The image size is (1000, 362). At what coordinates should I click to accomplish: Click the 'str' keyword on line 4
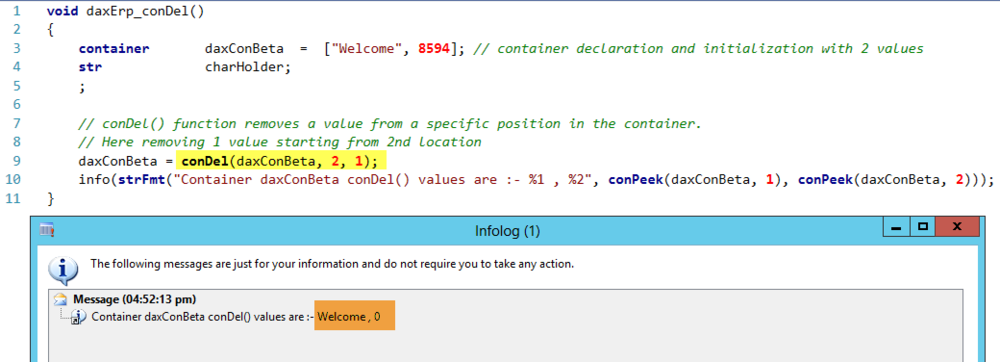pos(91,67)
